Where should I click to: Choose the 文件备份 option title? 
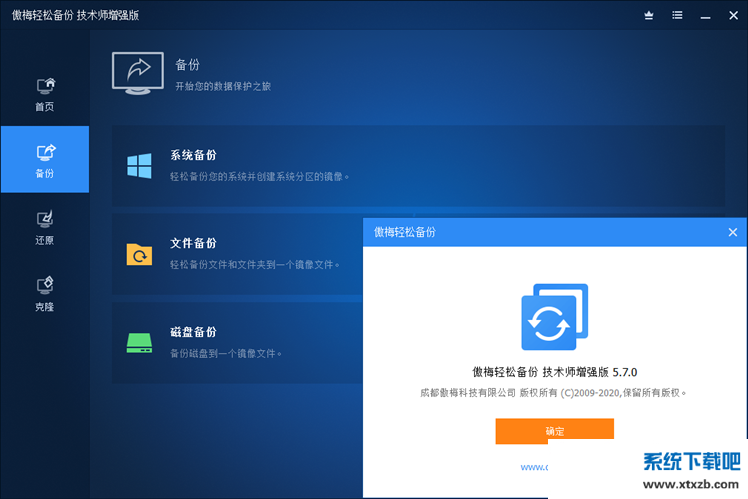point(193,243)
